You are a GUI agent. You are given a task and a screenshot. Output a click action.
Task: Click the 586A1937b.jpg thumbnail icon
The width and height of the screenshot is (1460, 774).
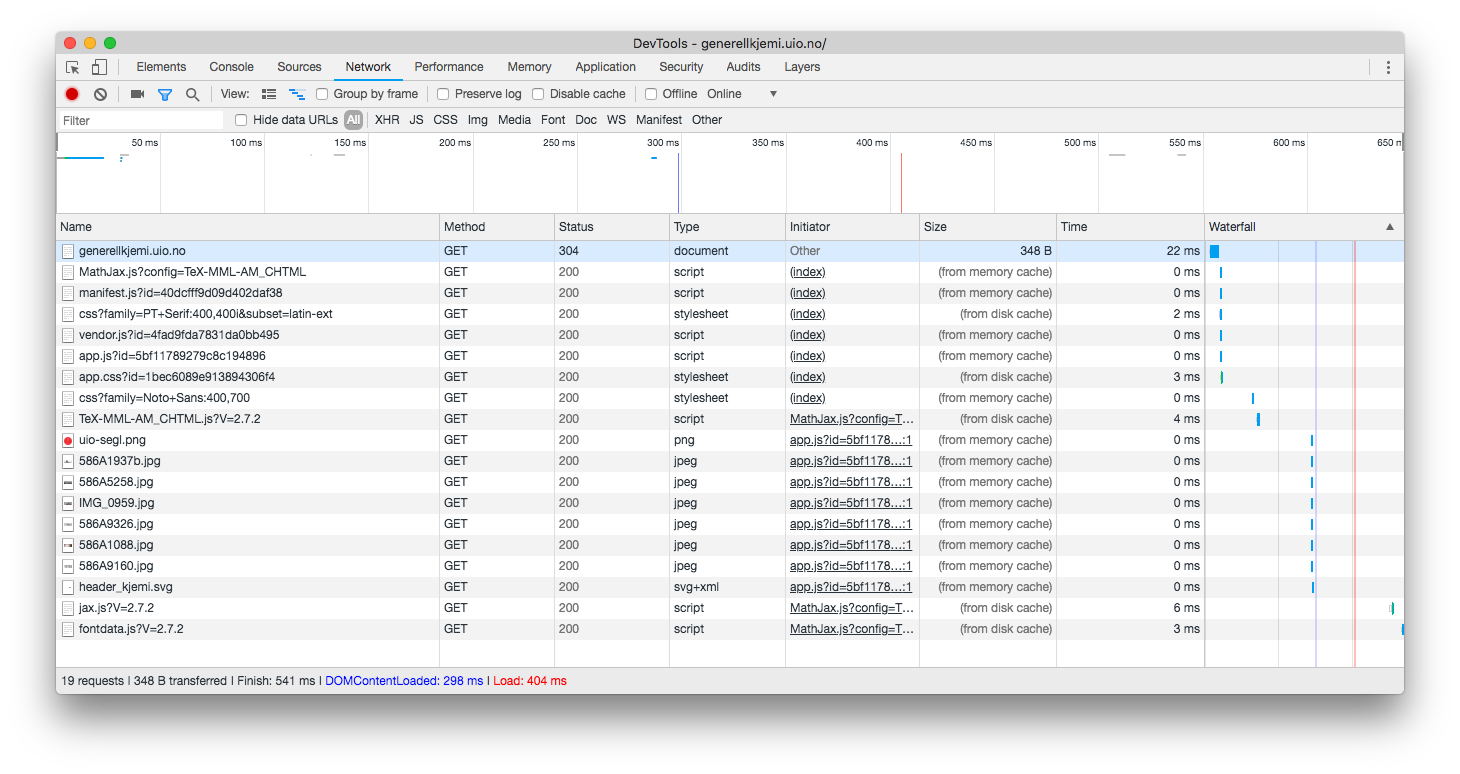[68, 461]
